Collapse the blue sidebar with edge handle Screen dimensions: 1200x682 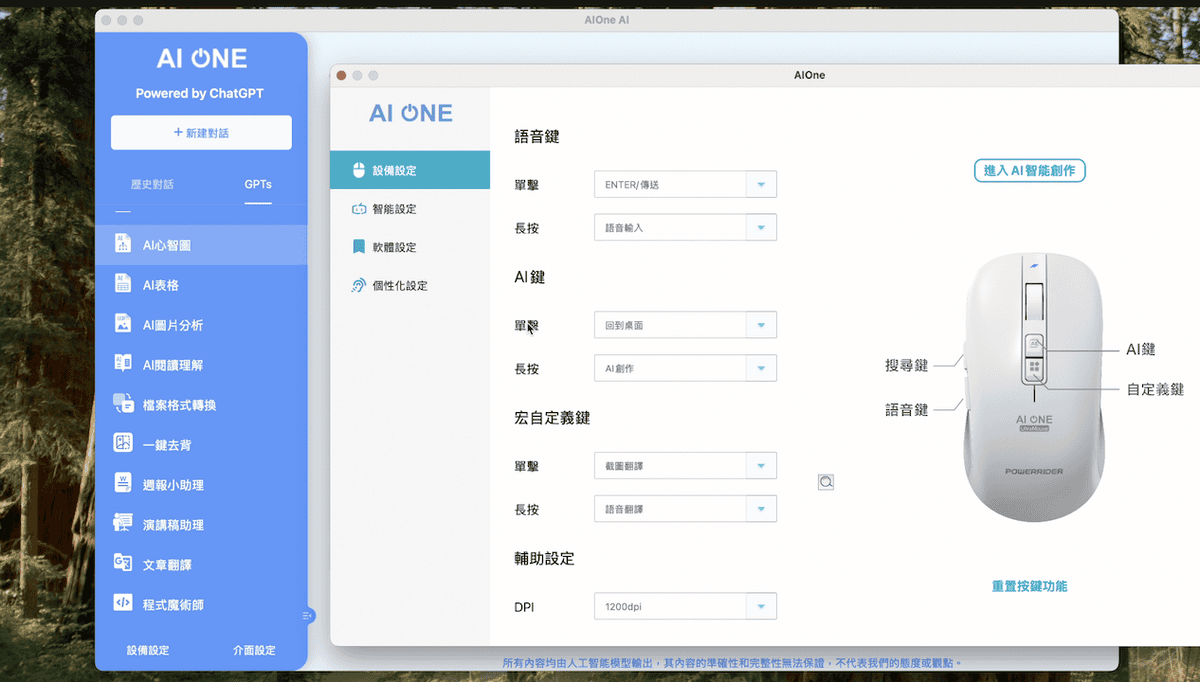[x=307, y=615]
